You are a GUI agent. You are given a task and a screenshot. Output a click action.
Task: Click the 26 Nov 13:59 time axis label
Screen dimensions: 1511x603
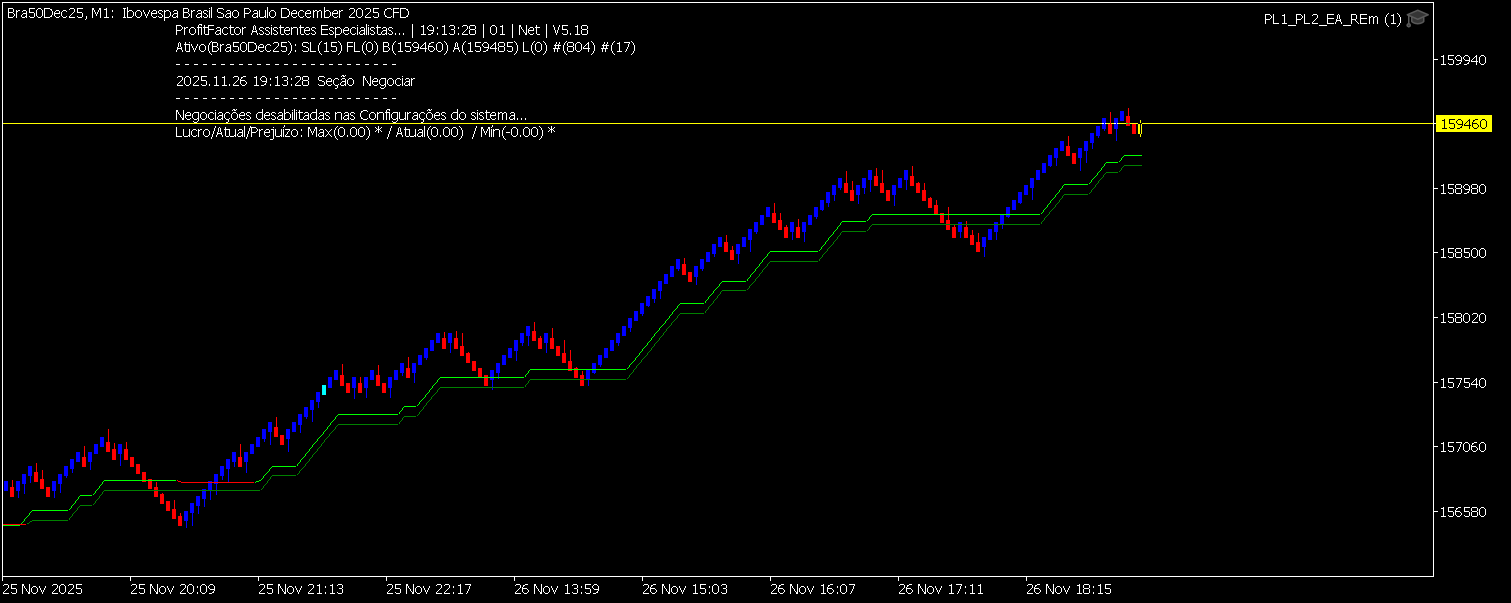tap(556, 589)
